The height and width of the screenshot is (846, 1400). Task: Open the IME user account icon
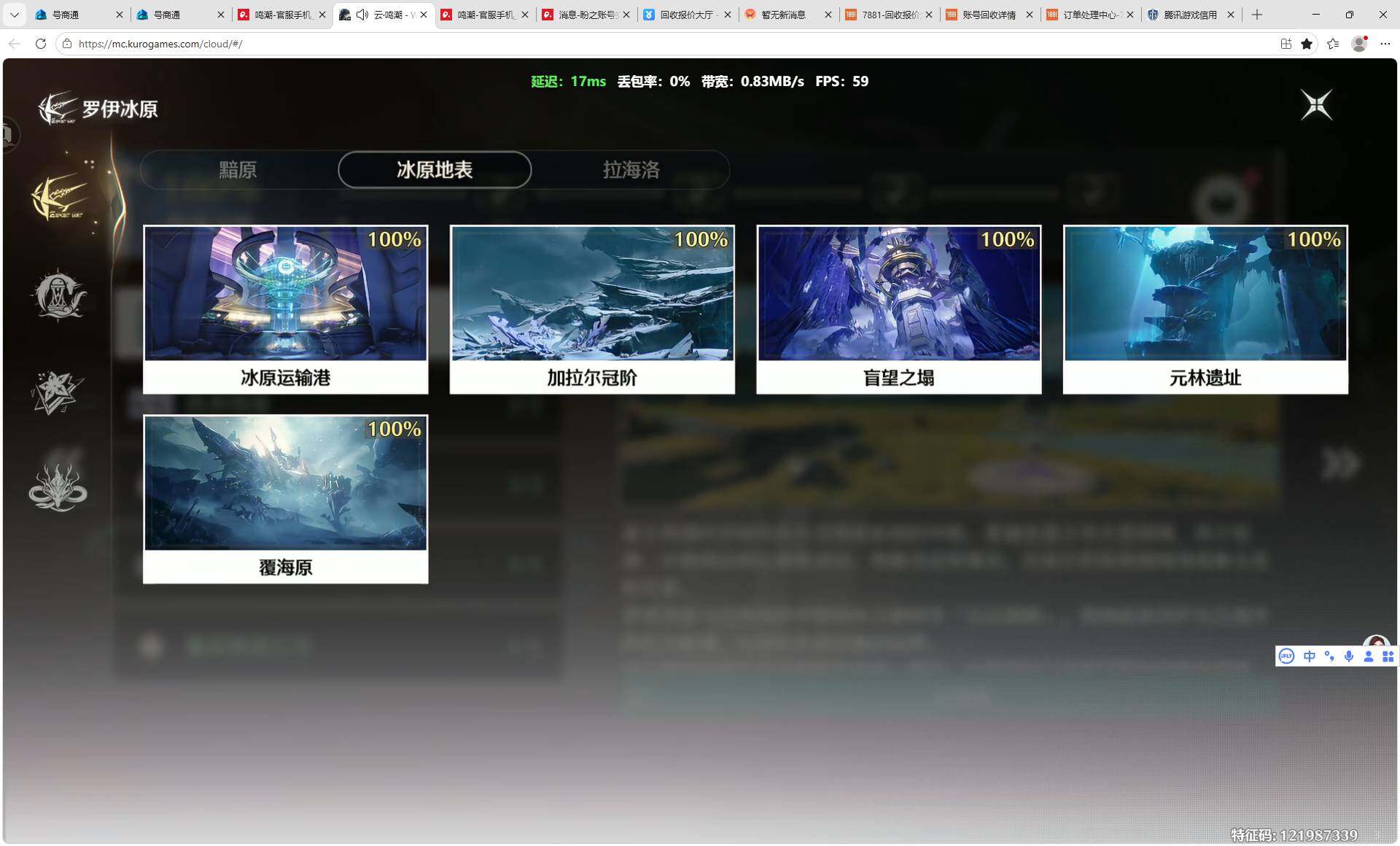tap(1369, 656)
